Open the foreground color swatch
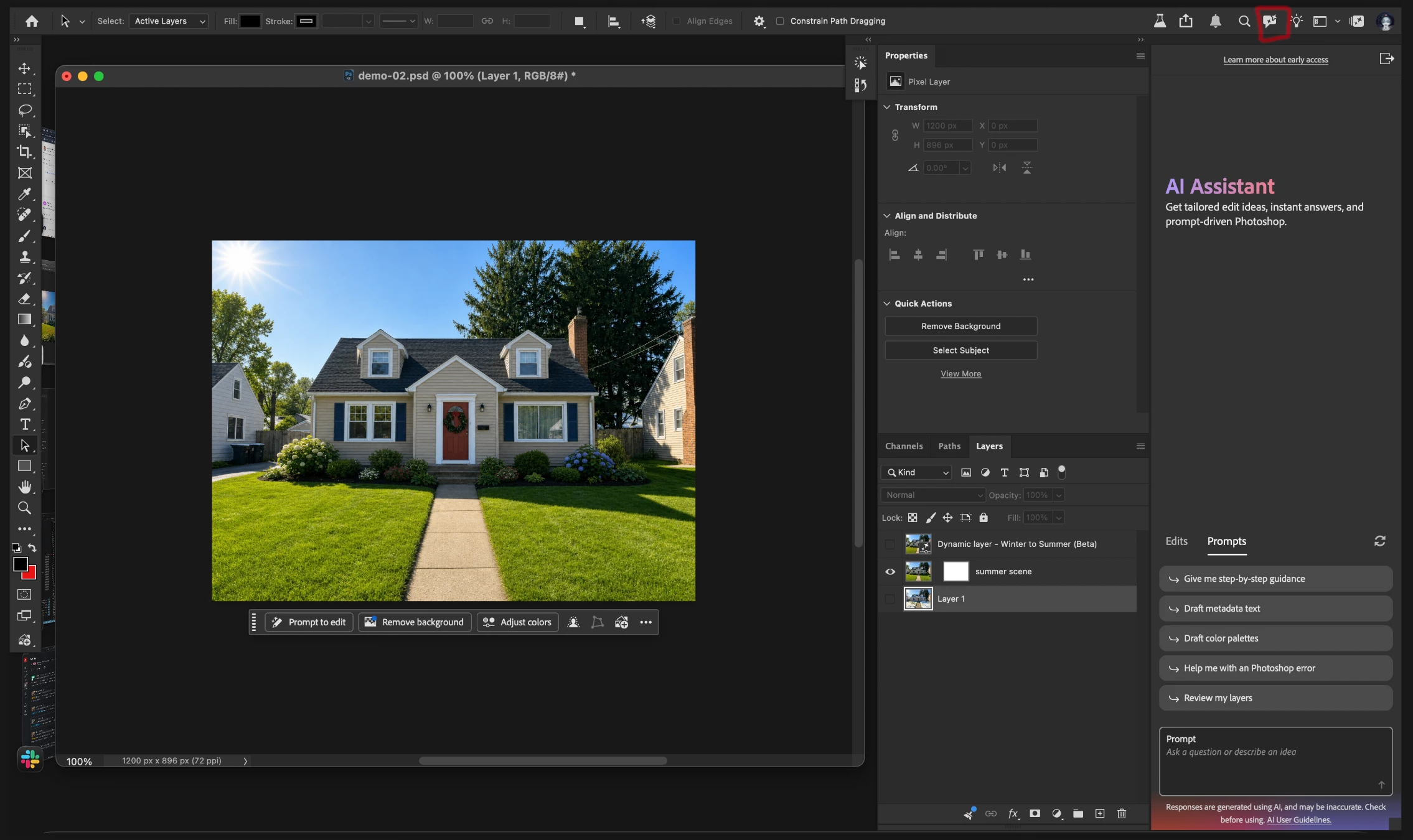 coord(20,564)
